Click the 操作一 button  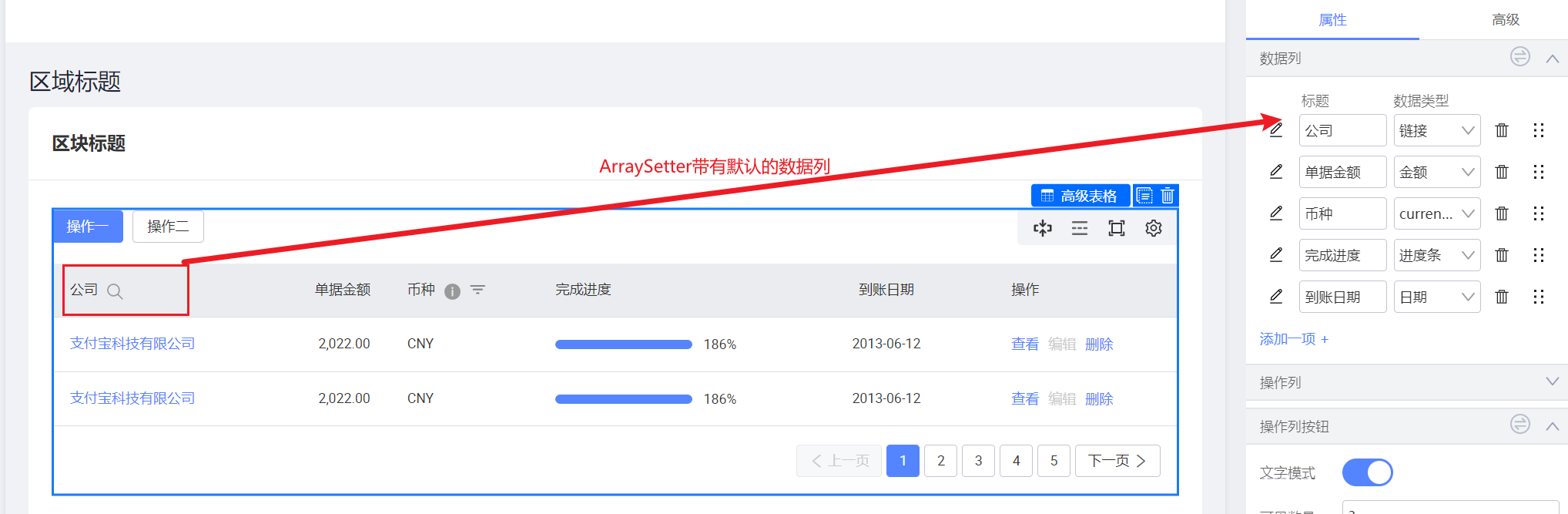pos(88,227)
